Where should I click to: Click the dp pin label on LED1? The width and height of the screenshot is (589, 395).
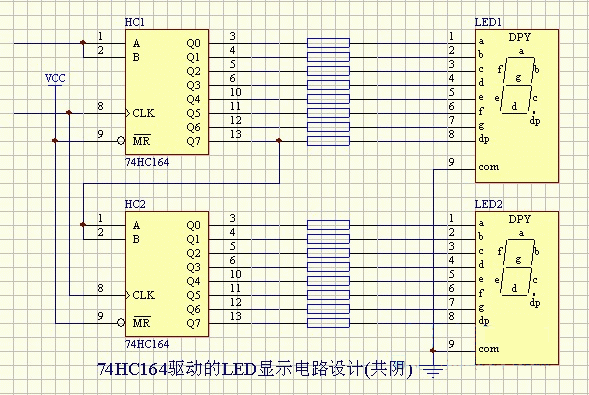coord(484,139)
